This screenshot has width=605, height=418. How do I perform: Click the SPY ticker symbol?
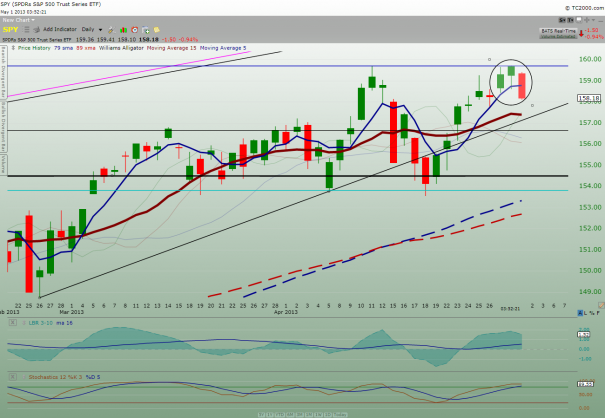pos(10,30)
